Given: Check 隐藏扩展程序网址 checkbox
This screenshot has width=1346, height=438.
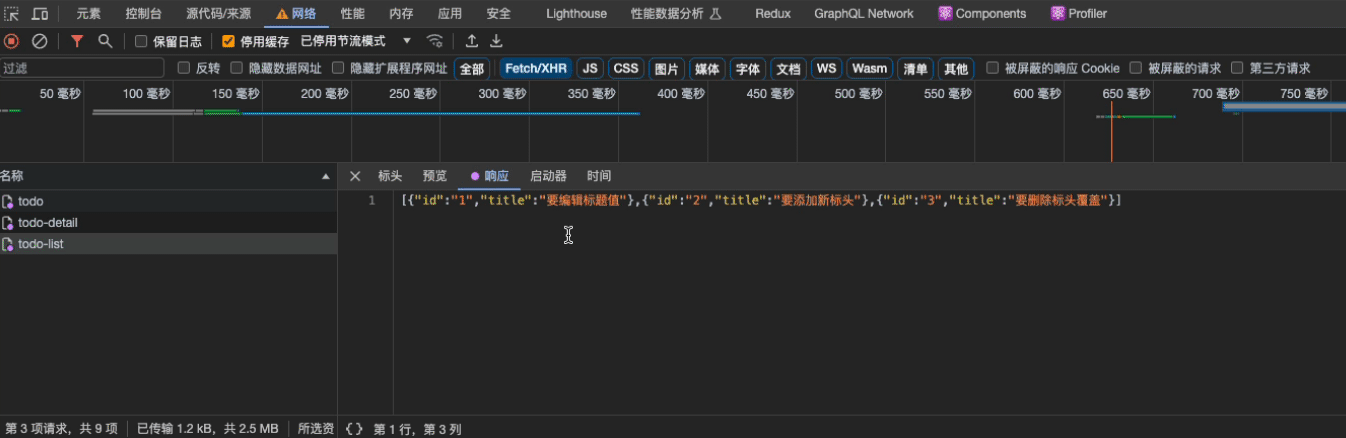Looking at the screenshot, I should (339, 68).
